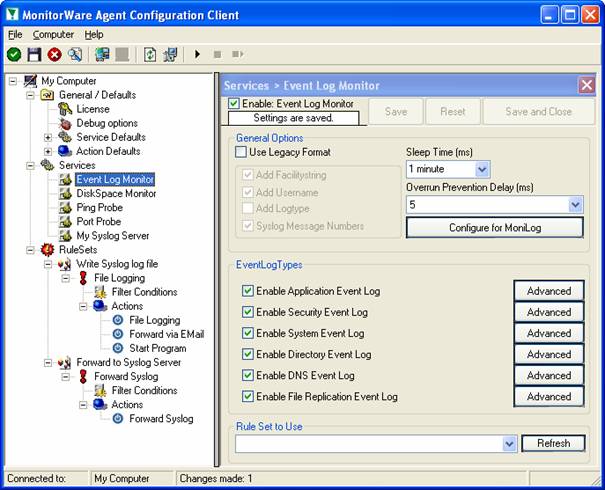Click the Forward Syslog red exclamation rule icon
Image resolution: width=605 pixels, height=490 pixels.
point(83,377)
